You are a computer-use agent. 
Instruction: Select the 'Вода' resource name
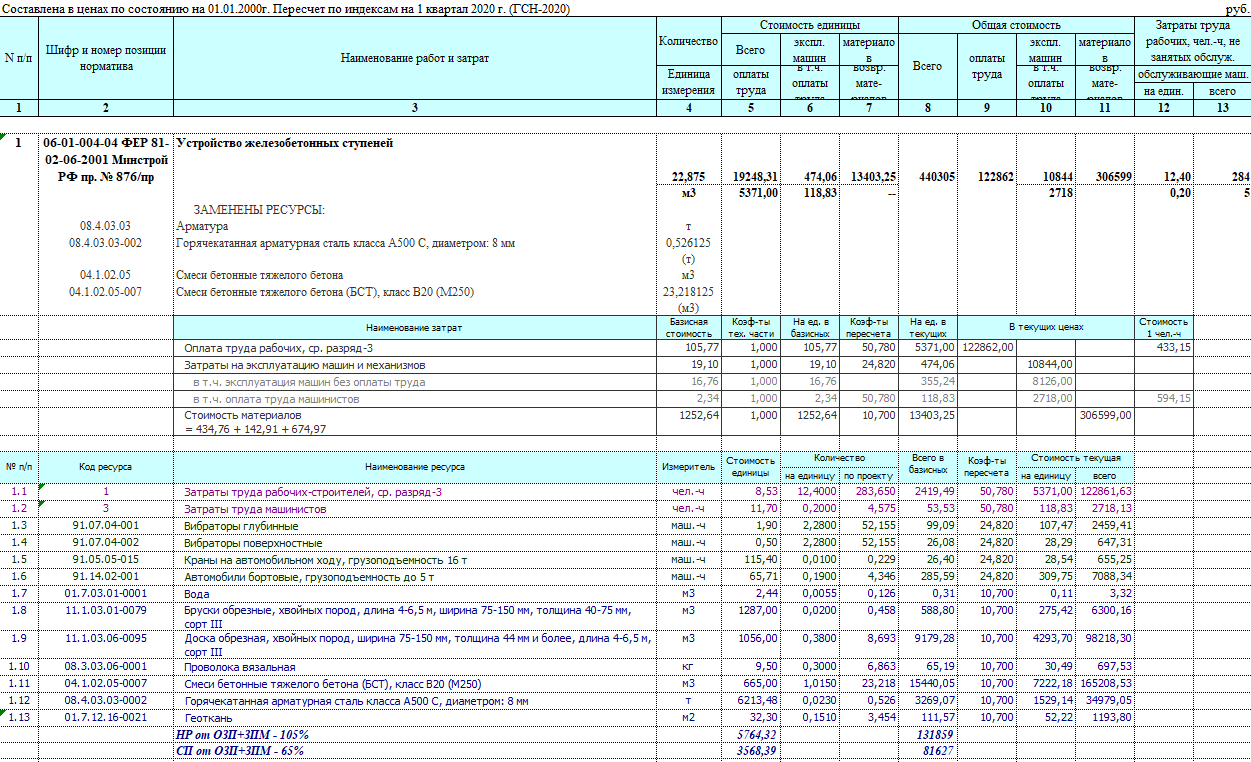(197, 593)
